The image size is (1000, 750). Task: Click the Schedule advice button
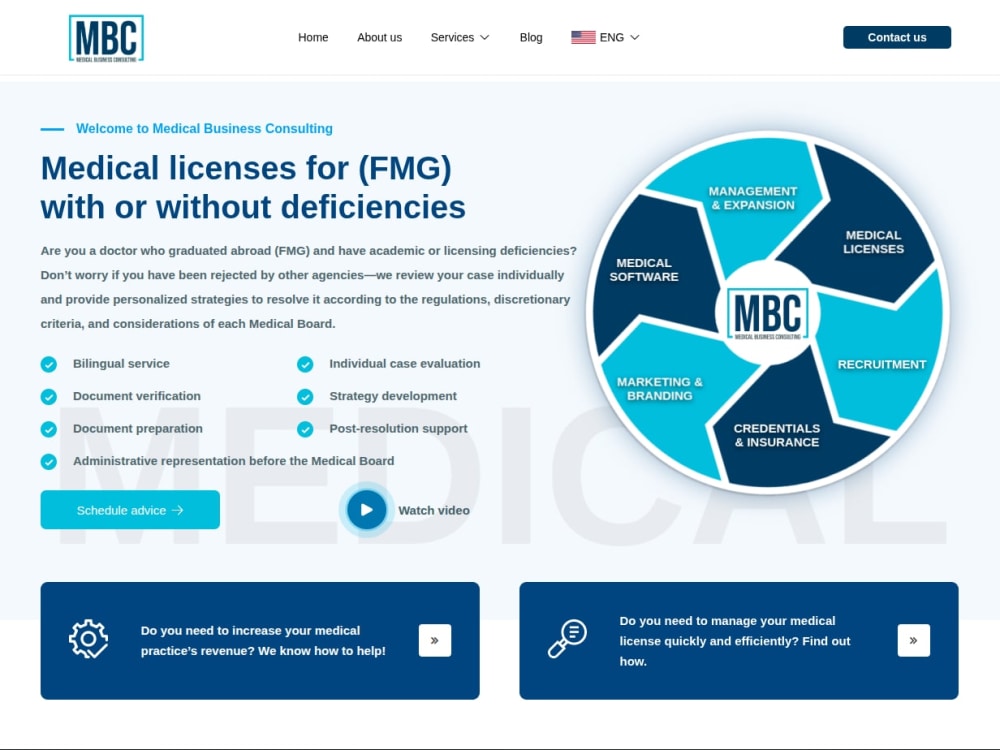coord(130,510)
